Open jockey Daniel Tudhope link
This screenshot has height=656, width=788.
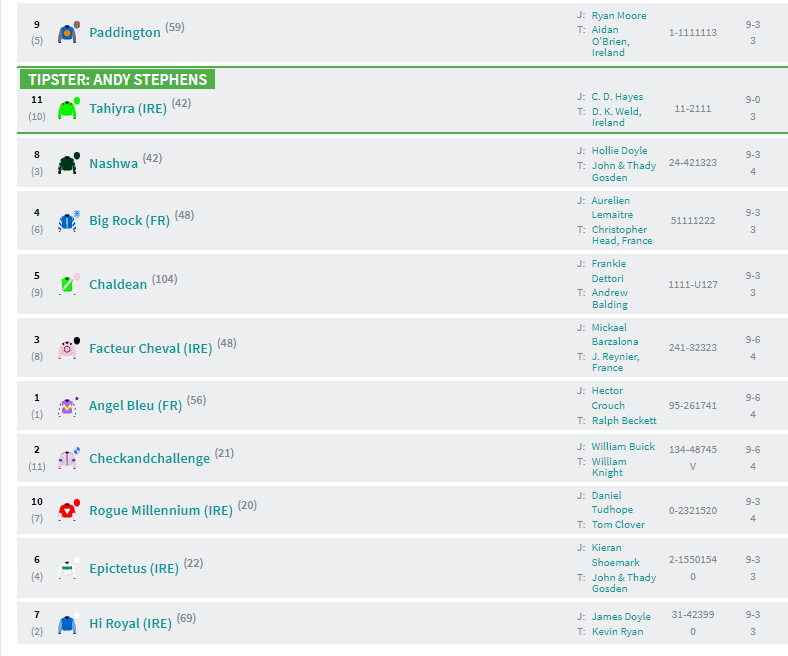tap(612, 503)
